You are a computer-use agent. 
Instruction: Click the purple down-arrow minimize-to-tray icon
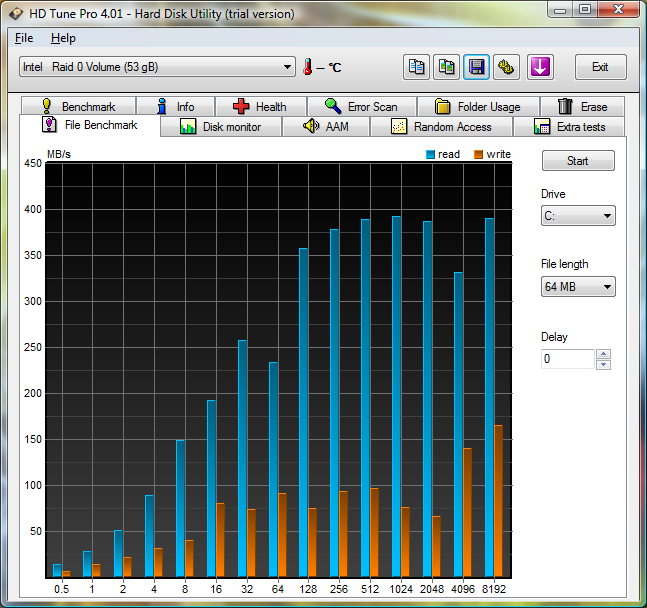540,67
